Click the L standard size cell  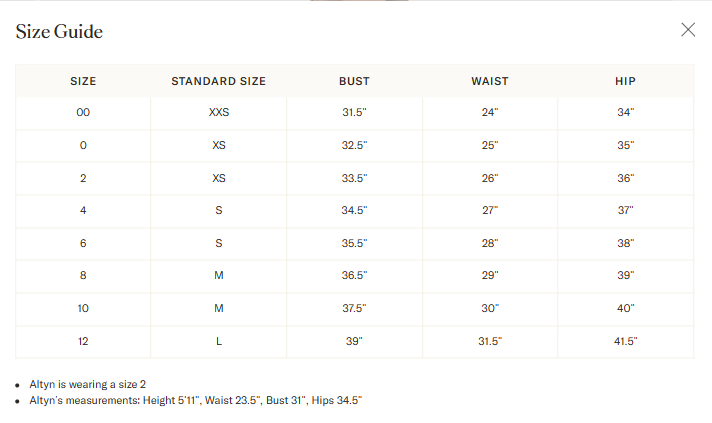pyautogui.click(x=219, y=342)
